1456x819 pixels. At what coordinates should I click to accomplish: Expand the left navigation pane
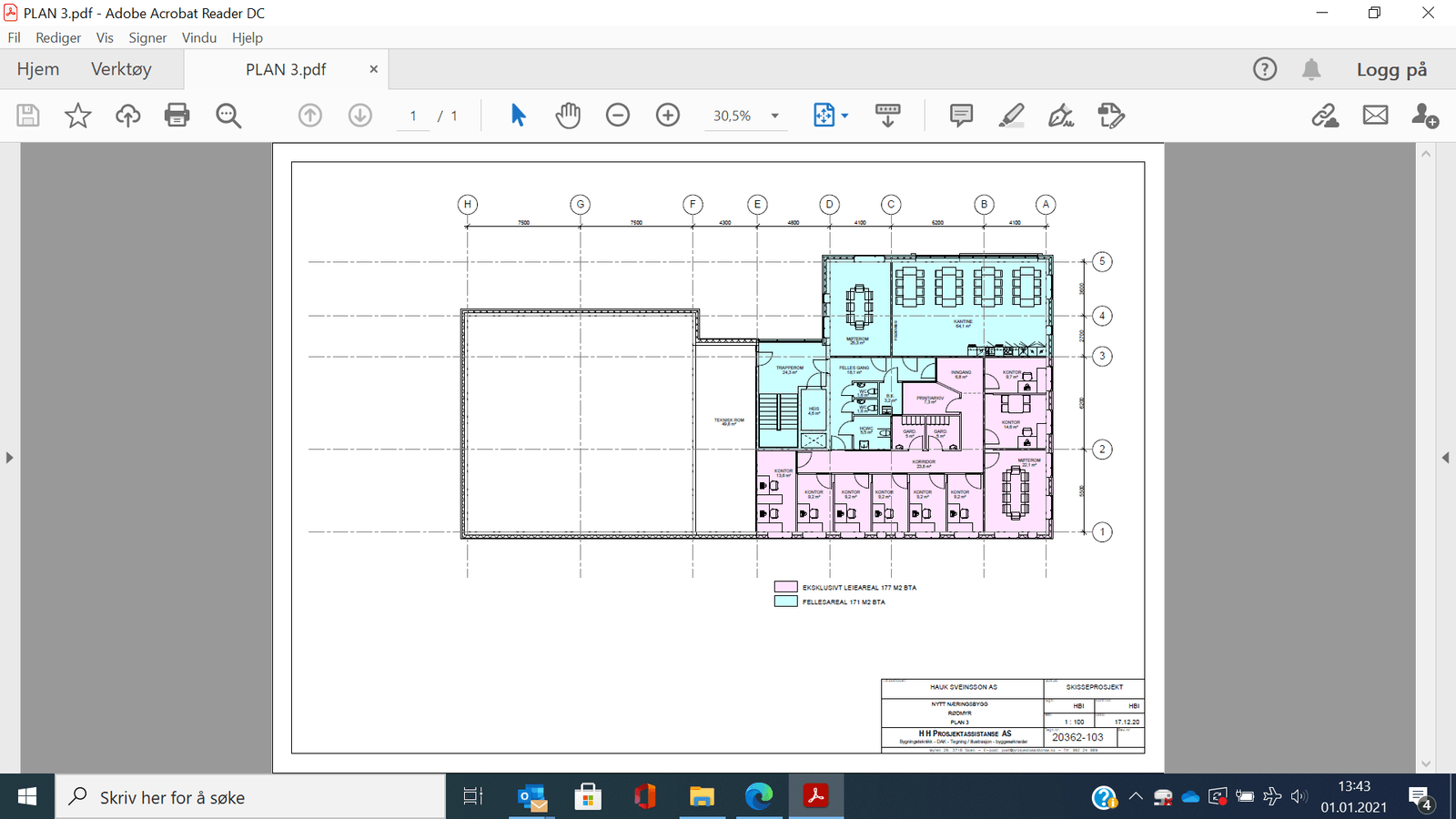(9, 458)
